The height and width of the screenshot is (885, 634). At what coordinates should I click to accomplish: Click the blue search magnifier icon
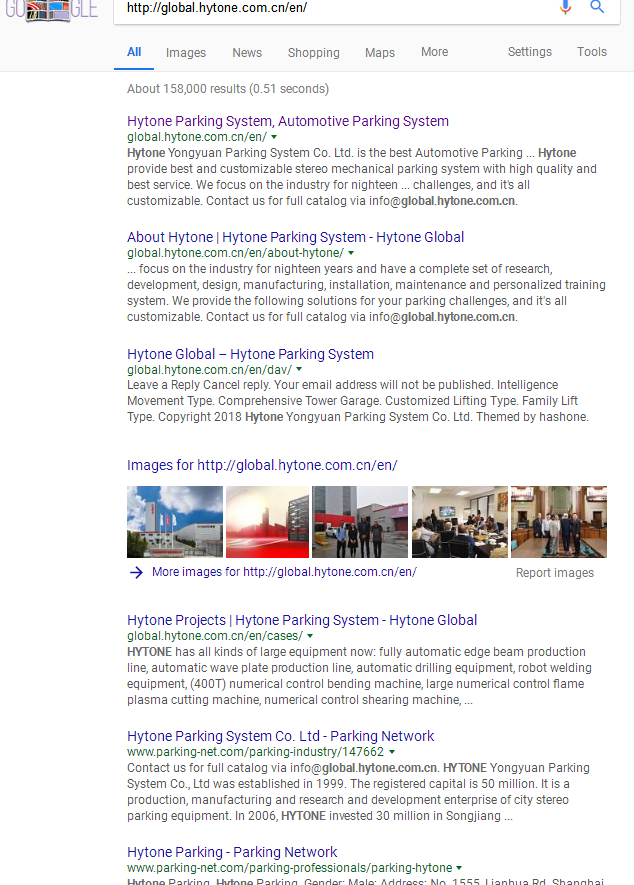pyautogui.click(x=597, y=7)
